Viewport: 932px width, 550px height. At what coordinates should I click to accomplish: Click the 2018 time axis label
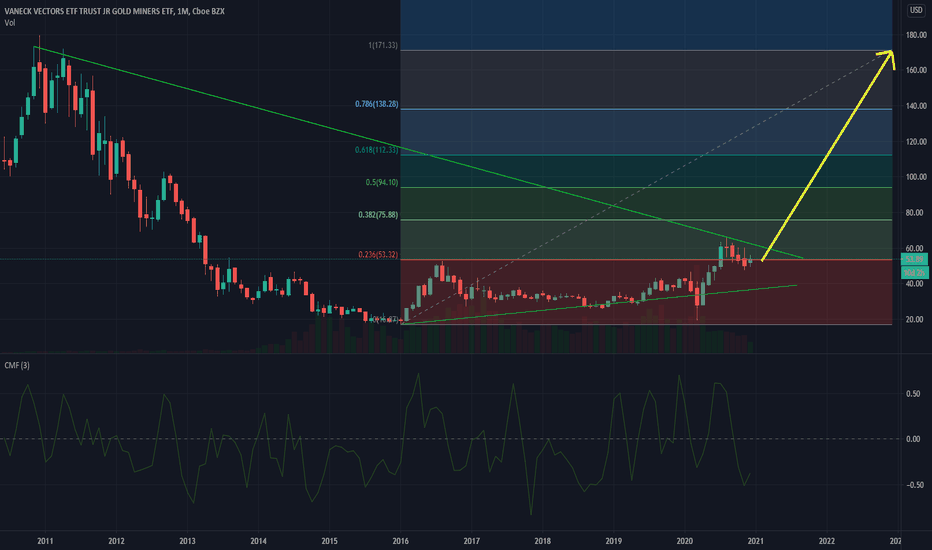click(x=543, y=541)
